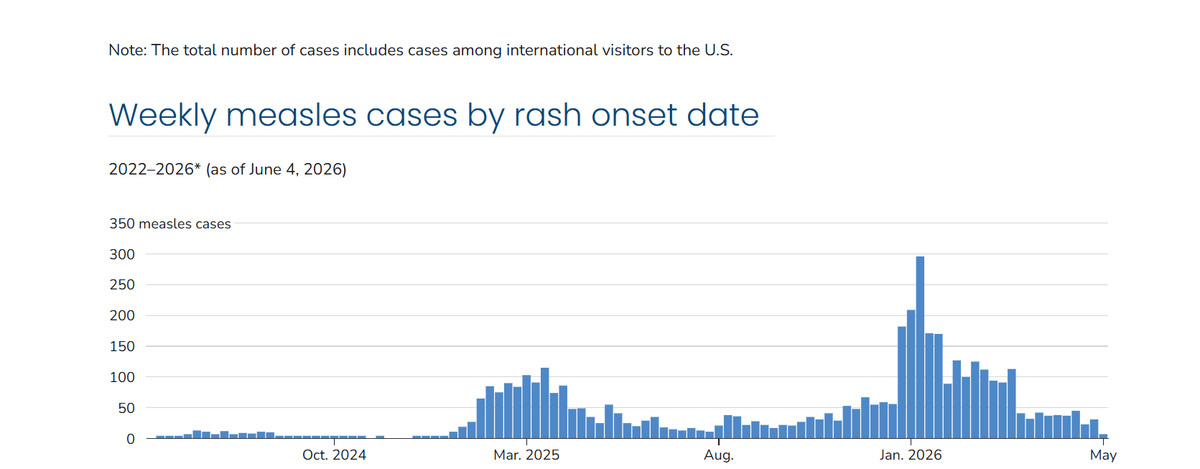Click the rightmost bar of the chart
This screenshot has width=1200, height=469.
coord(1103,436)
